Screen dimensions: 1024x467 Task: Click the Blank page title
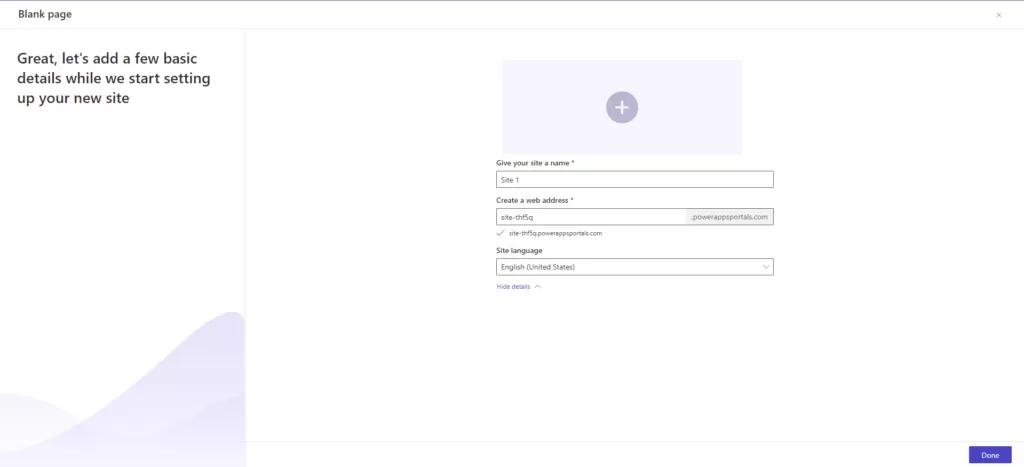click(45, 14)
